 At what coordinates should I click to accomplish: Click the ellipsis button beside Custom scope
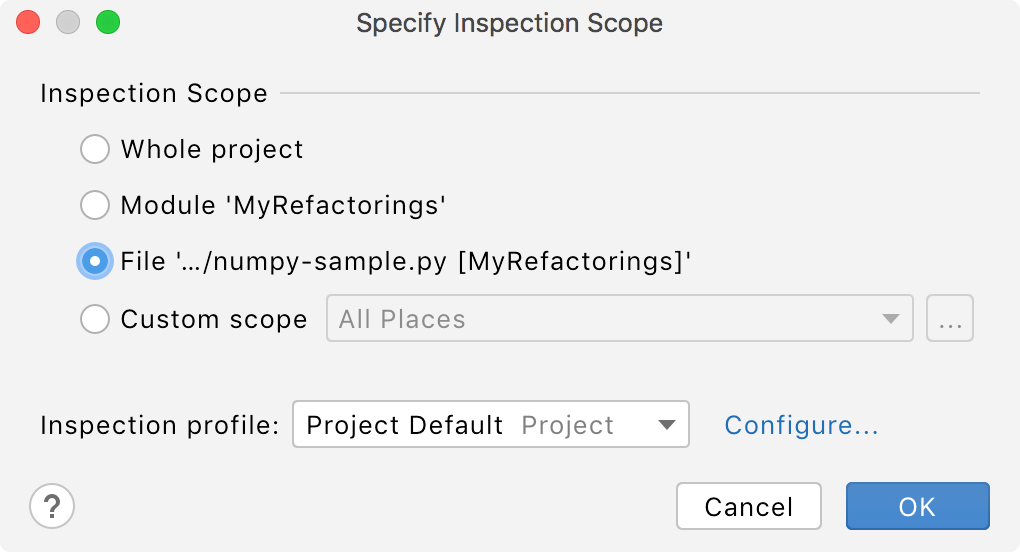click(950, 319)
